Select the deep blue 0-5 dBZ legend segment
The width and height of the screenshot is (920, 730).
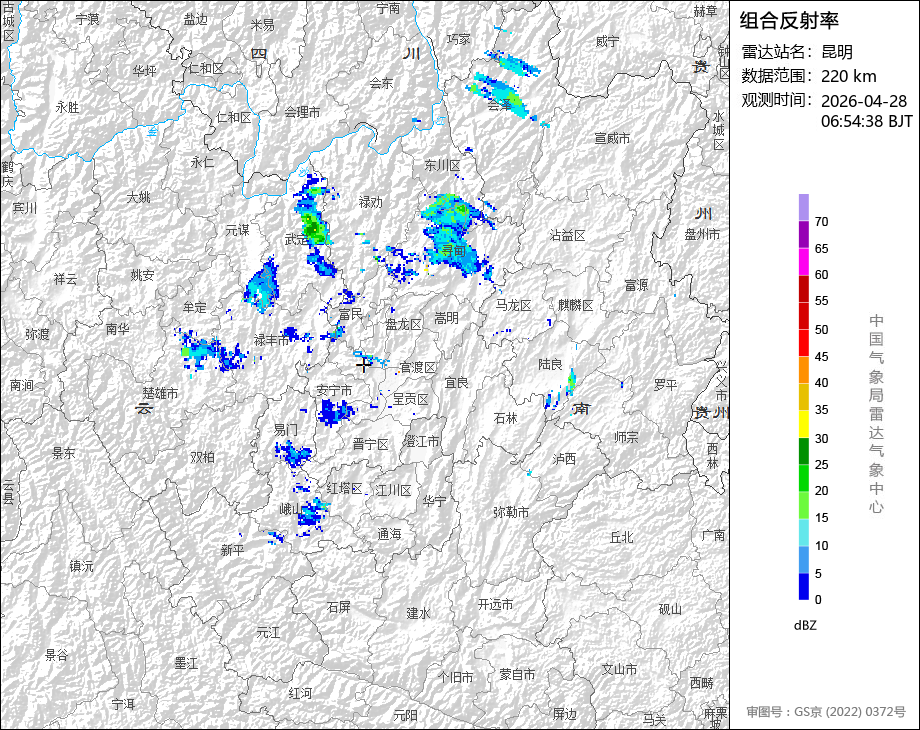(x=803, y=586)
